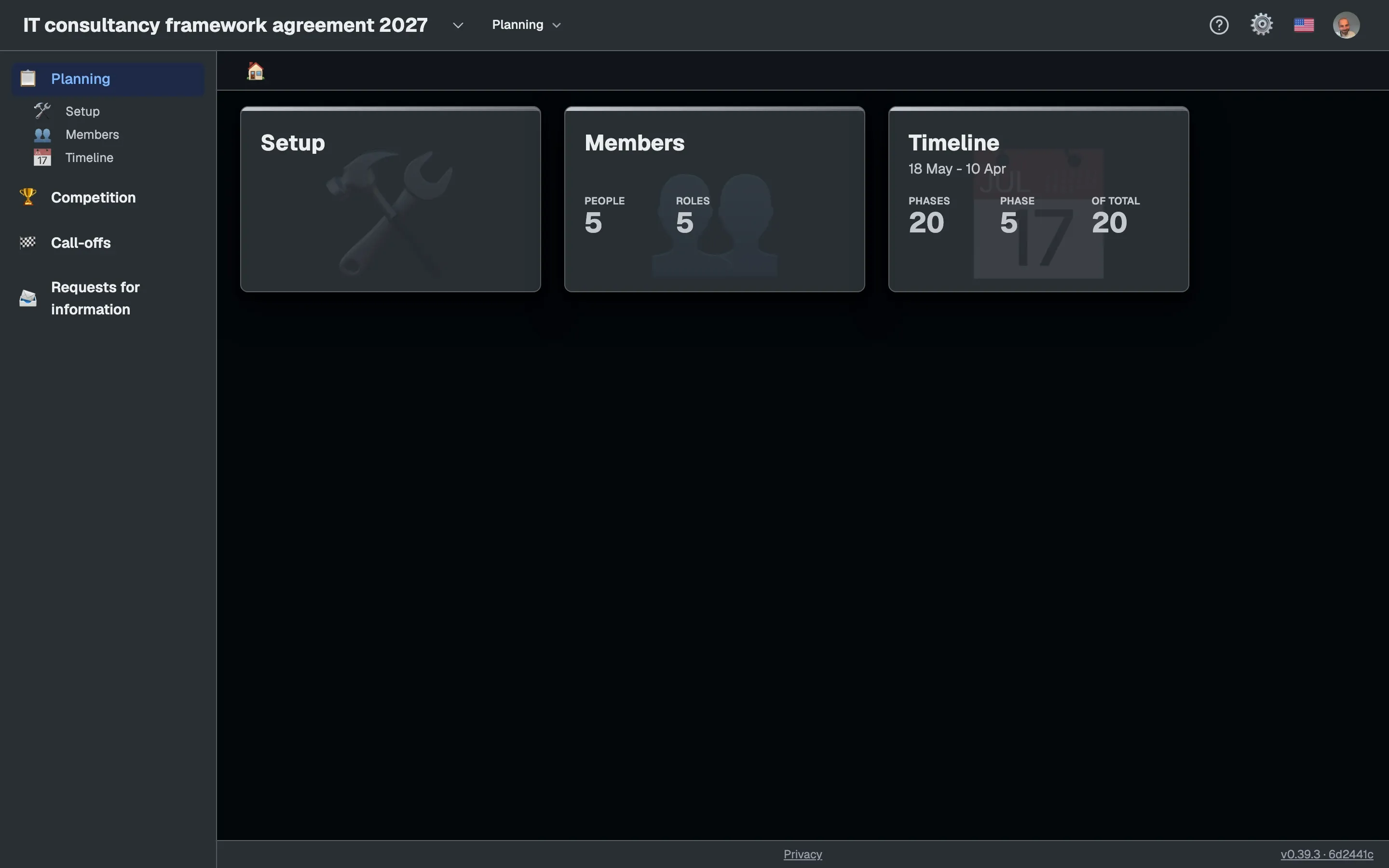Open the help question mark icon

pos(1219,25)
